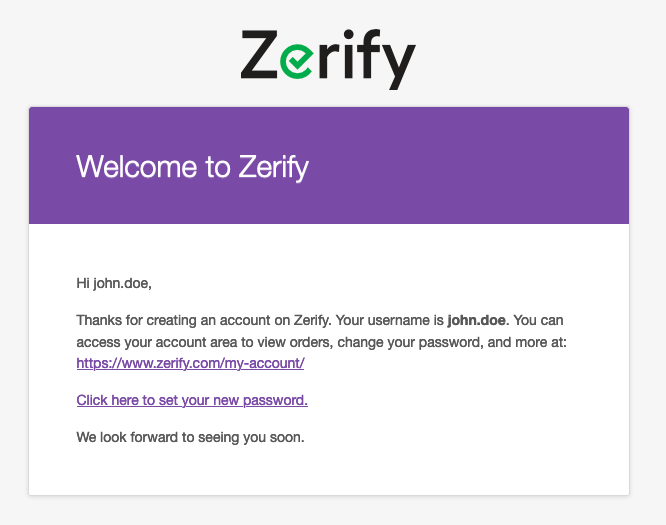Viewport: 666px width, 525px height.
Task: Click "We look forward to seeing you soon."
Action: click(190, 437)
